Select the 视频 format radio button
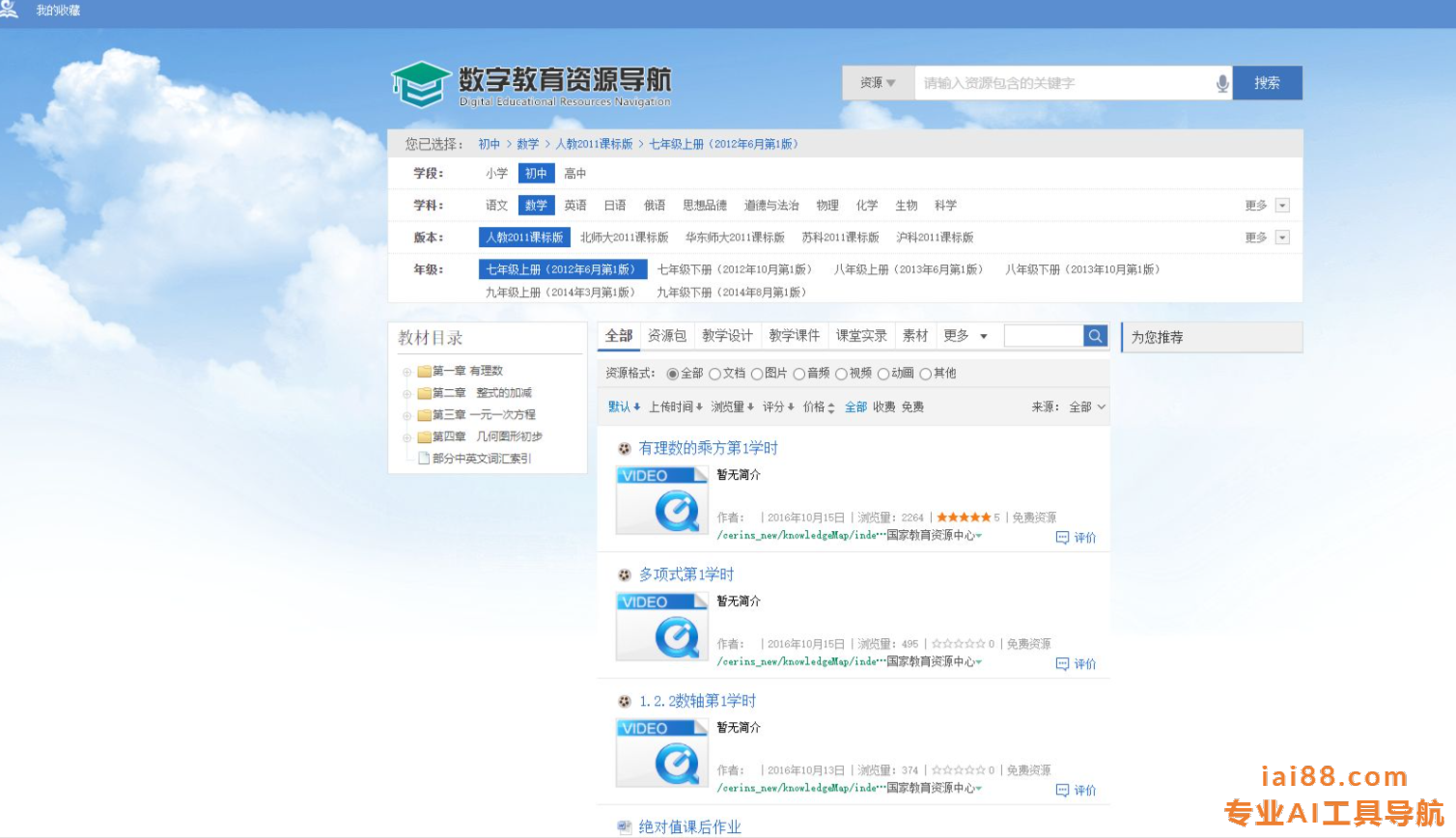Screen dimensions: 1456x838 (x=841, y=374)
